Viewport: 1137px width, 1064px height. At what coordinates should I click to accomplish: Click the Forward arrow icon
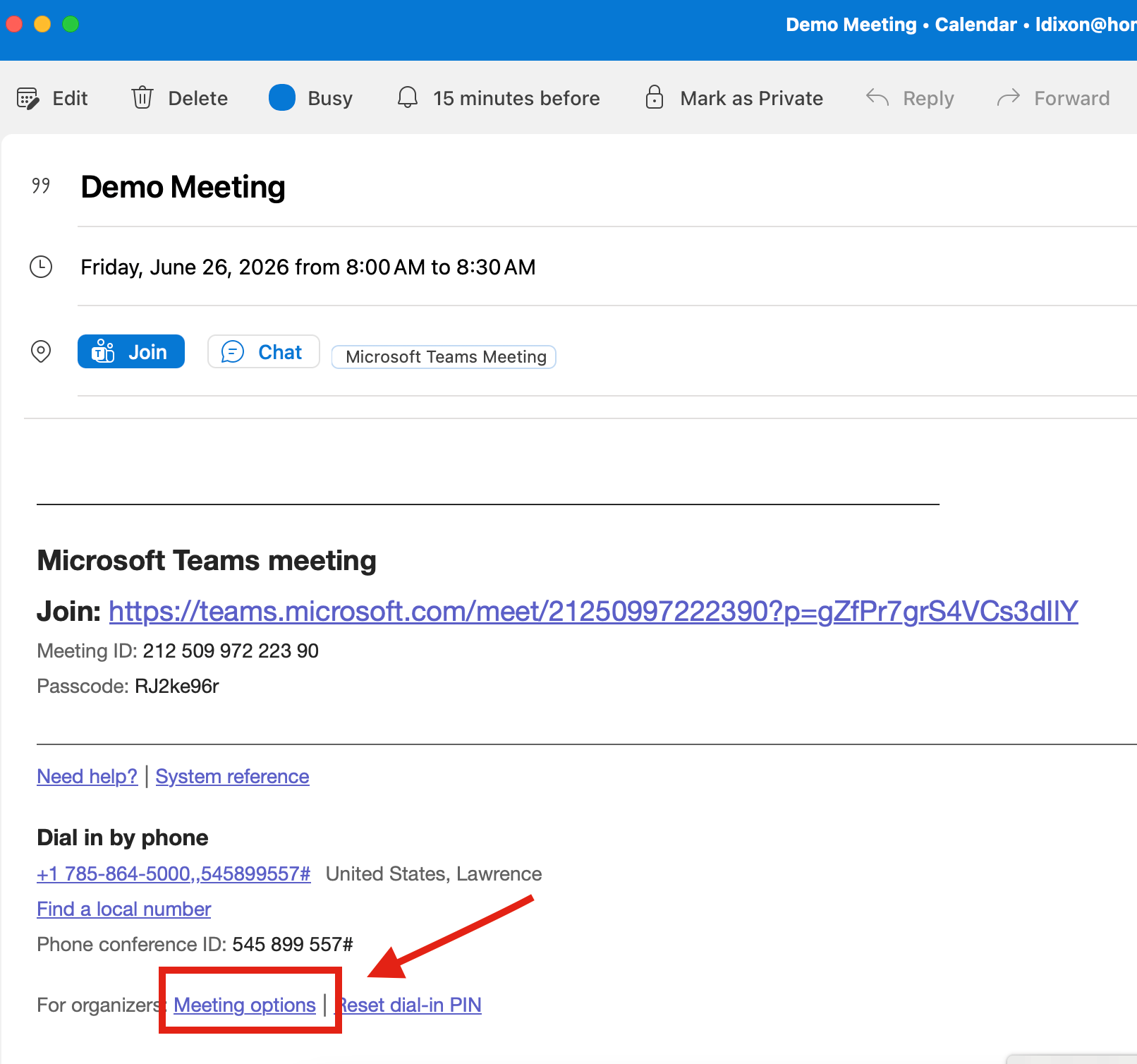pyautogui.click(x=1009, y=97)
